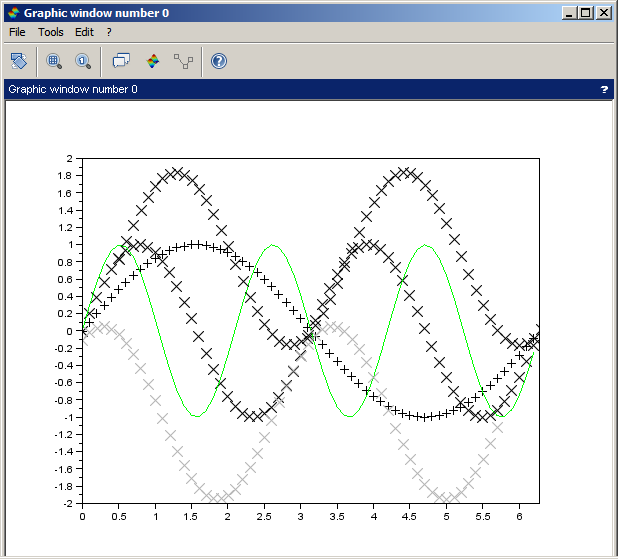This screenshot has width=618, height=559.
Task: Close the graphic window
Action: pos(604,13)
